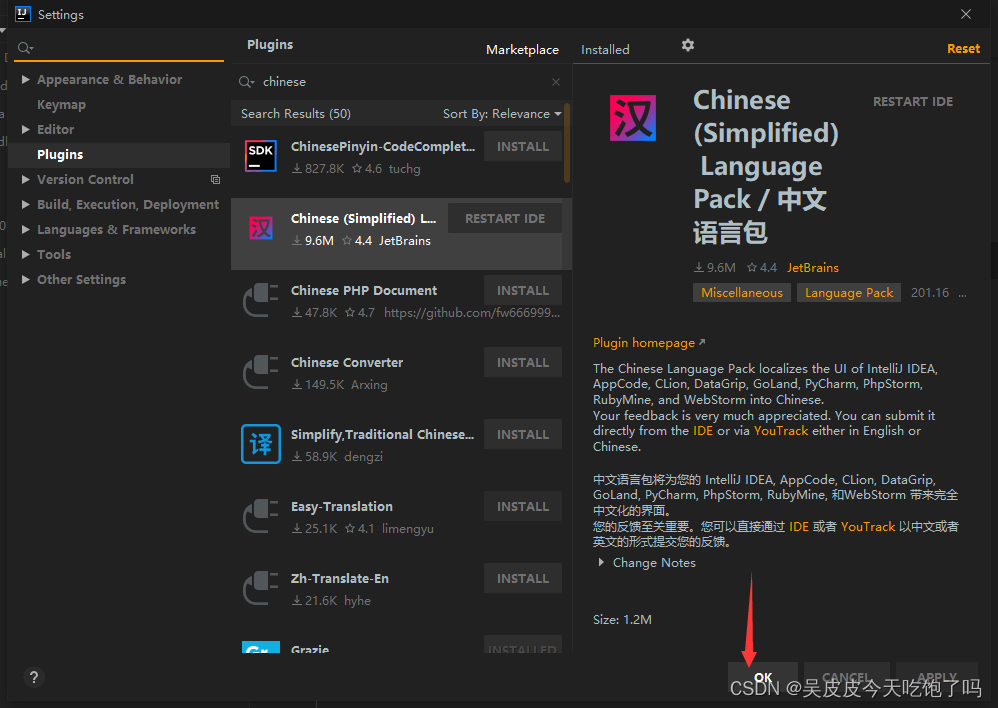Click the IDE link in English description
The image size is (998, 708).
point(703,431)
